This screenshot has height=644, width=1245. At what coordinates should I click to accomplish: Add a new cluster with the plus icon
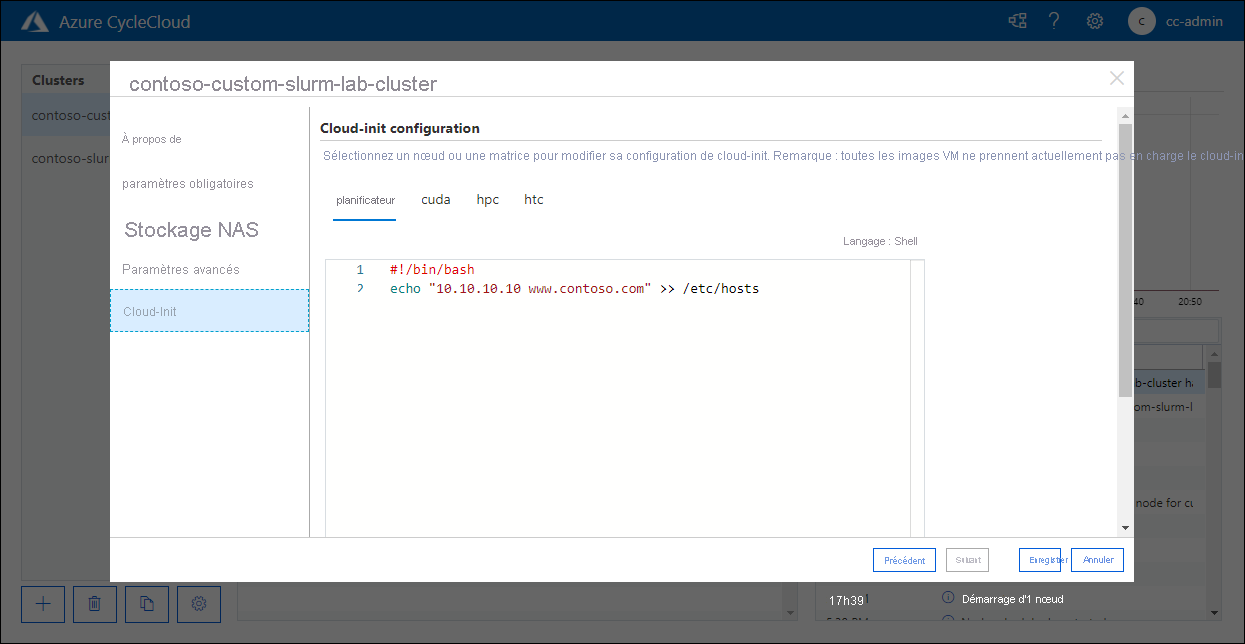tap(42, 604)
